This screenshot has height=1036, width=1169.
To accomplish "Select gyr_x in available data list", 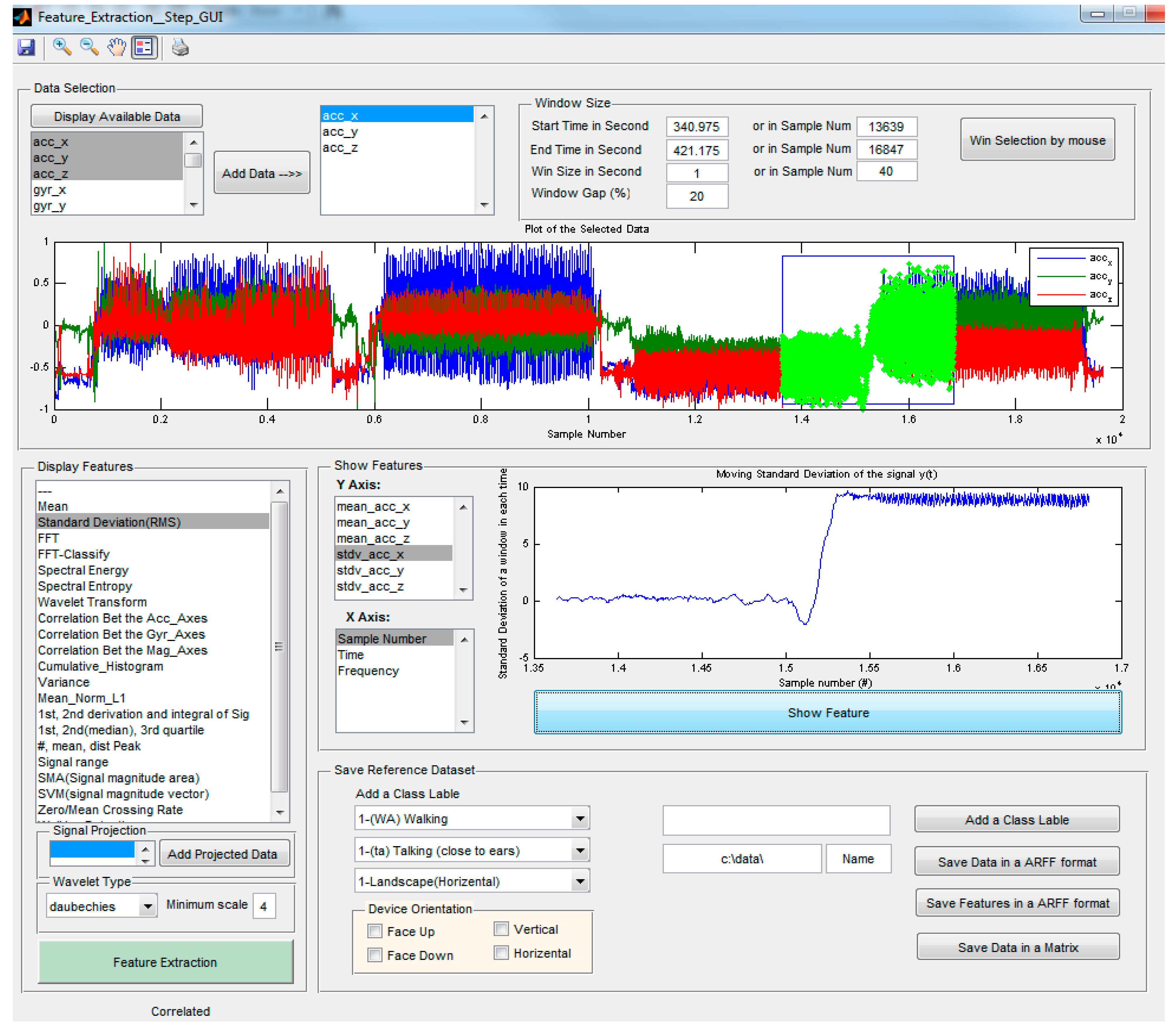I will [107, 189].
